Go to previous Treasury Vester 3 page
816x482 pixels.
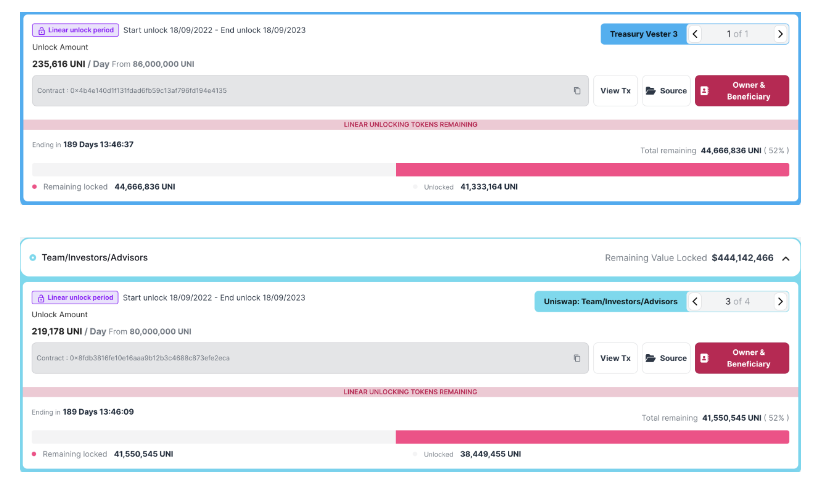point(695,34)
